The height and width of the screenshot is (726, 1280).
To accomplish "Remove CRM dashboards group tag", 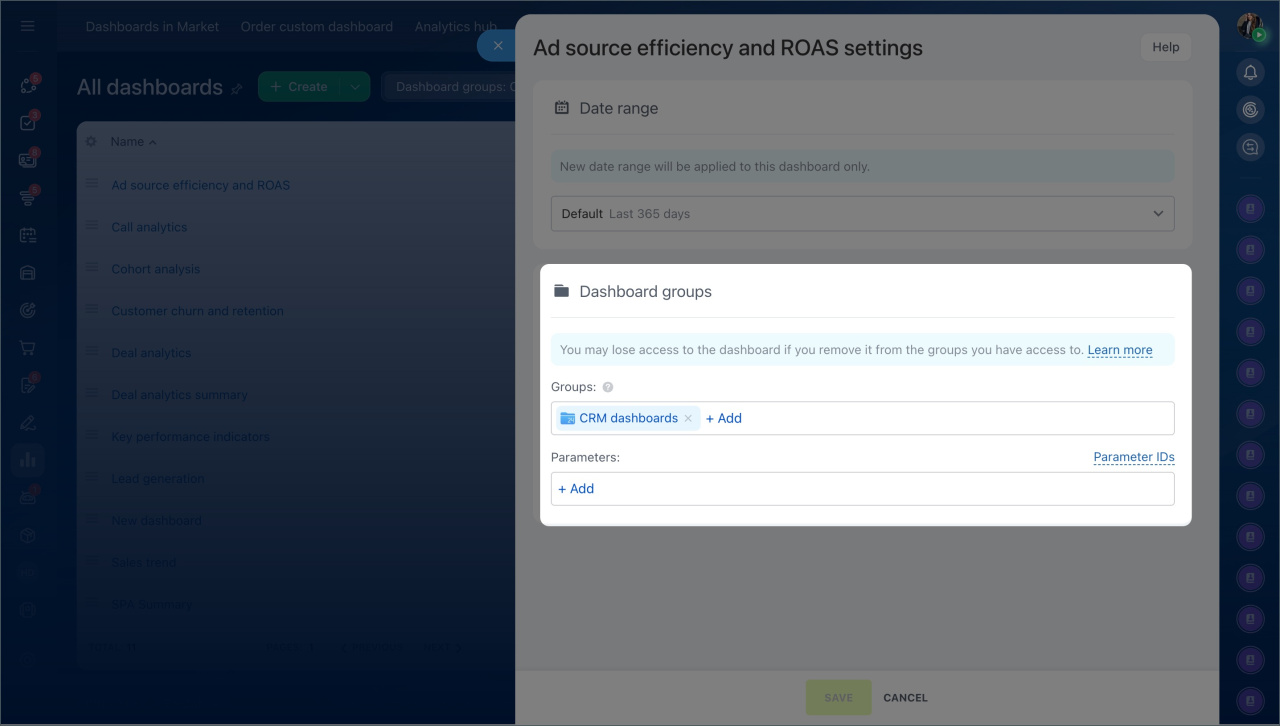I will (x=688, y=419).
